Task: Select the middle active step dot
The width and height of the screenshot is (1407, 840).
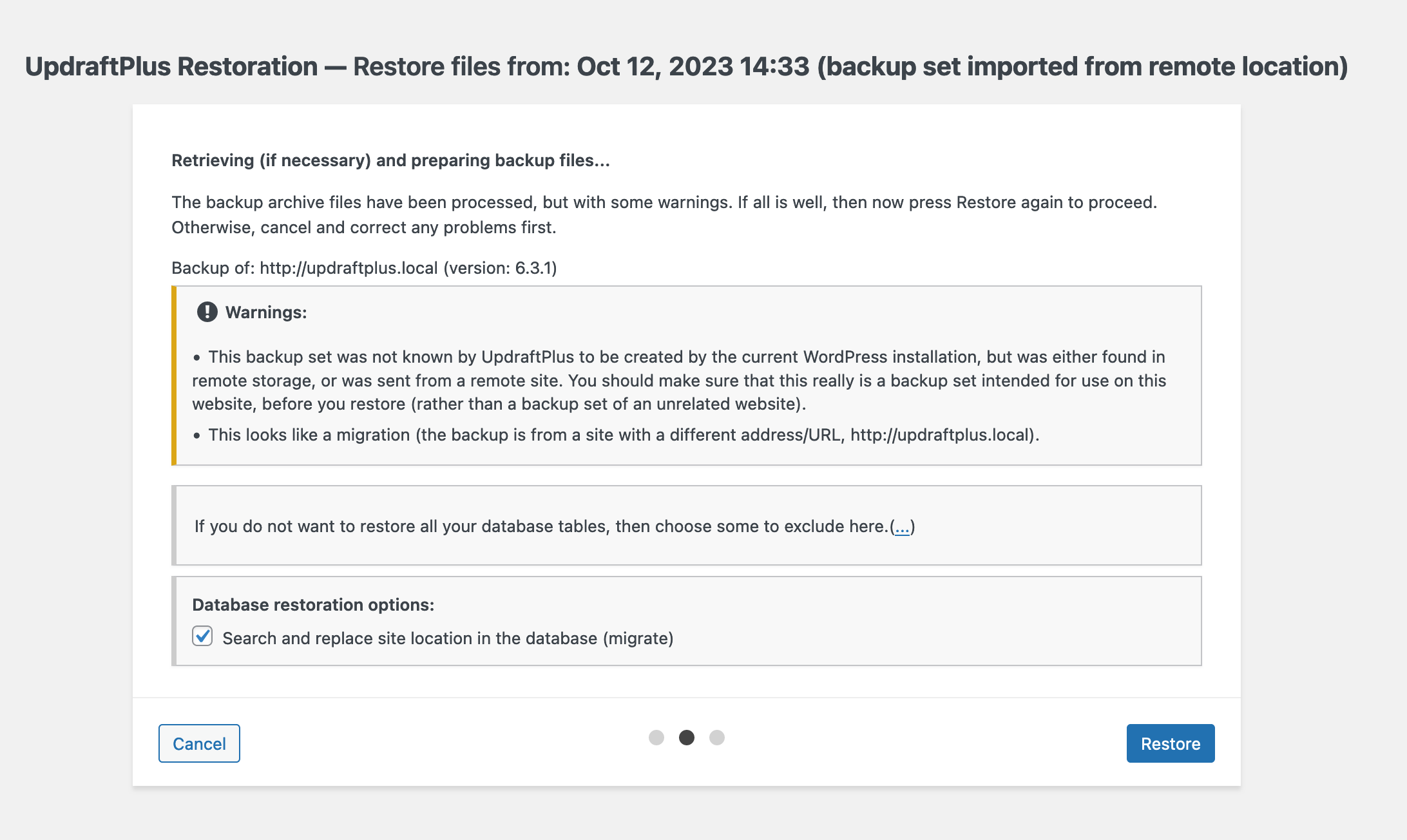Action: pos(687,738)
